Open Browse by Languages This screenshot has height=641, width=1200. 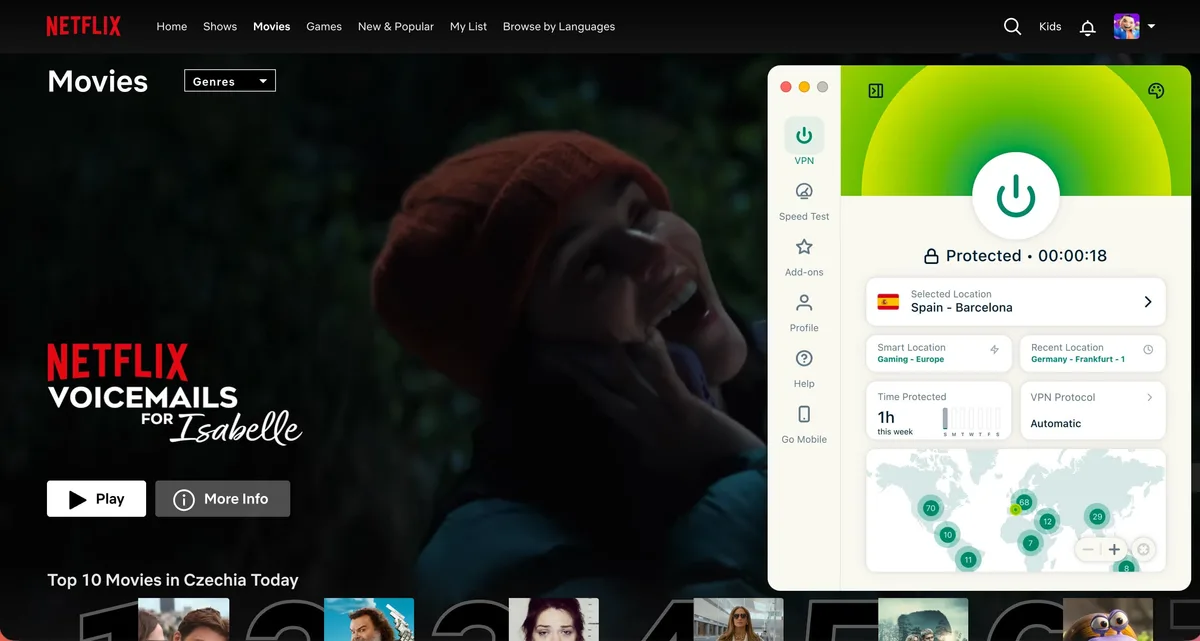click(559, 27)
